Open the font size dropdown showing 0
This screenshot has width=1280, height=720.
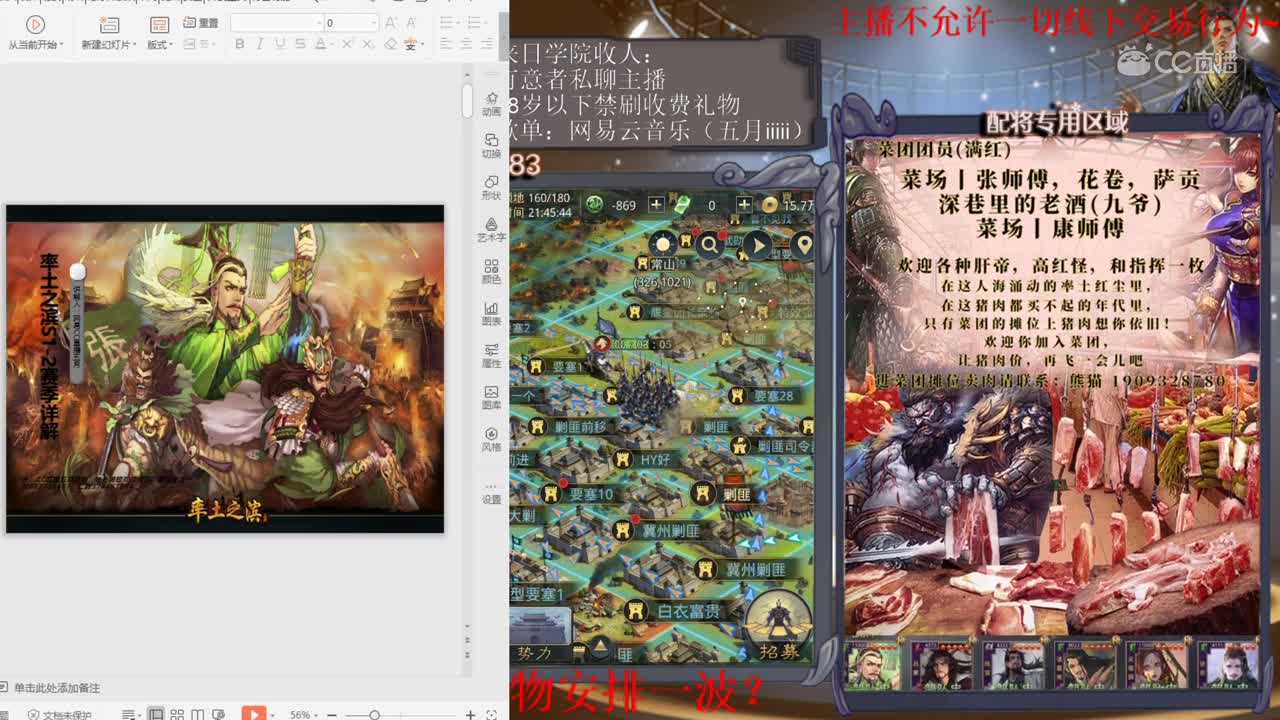pyautogui.click(x=350, y=23)
